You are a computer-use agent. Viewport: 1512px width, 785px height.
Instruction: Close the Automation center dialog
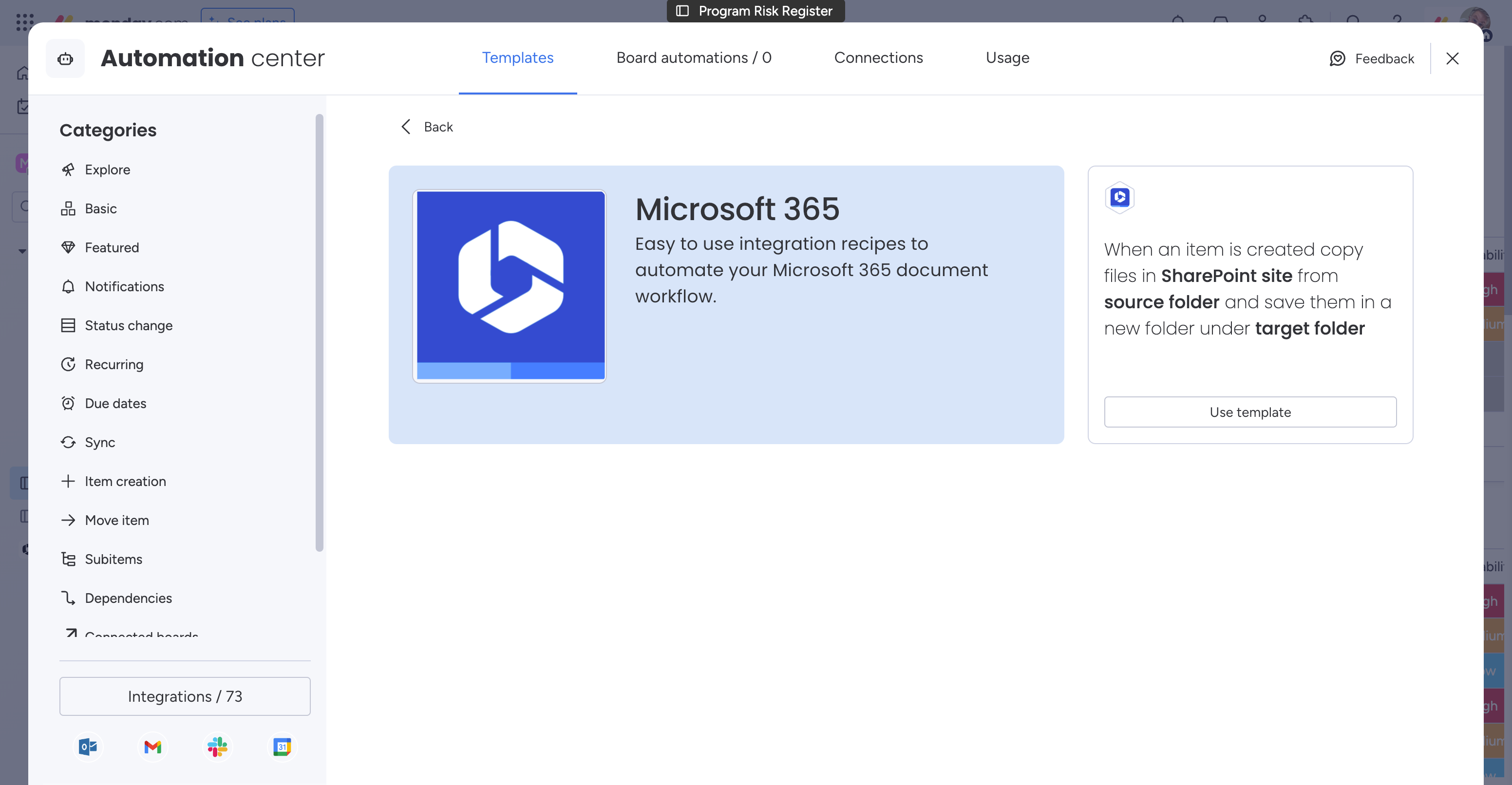1453,58
